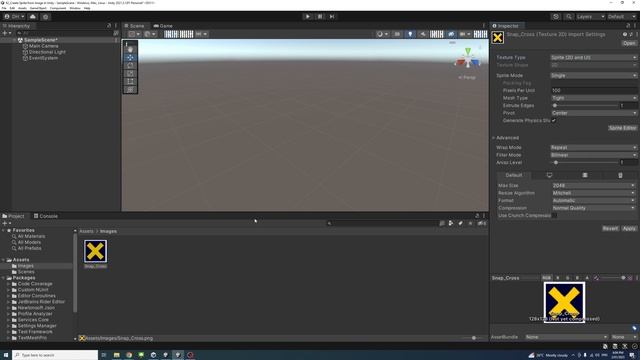This screenshot has width=640, height=360.
Task: Toggle scene lighting bulb icon
Action: point(410,34)
